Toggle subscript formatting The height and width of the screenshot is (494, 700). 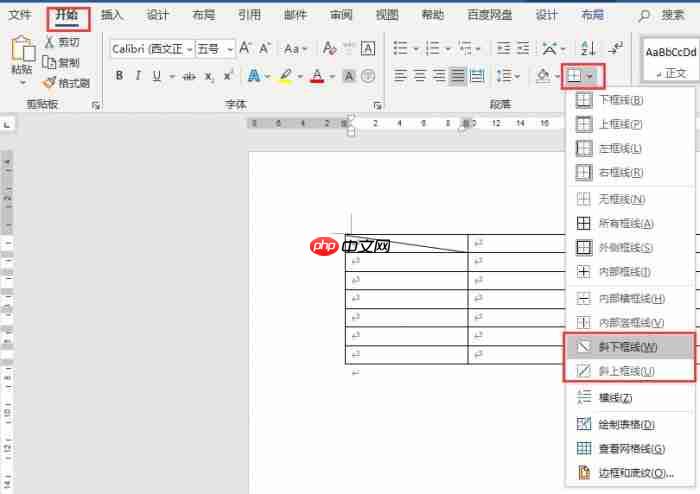coord(209,76)
